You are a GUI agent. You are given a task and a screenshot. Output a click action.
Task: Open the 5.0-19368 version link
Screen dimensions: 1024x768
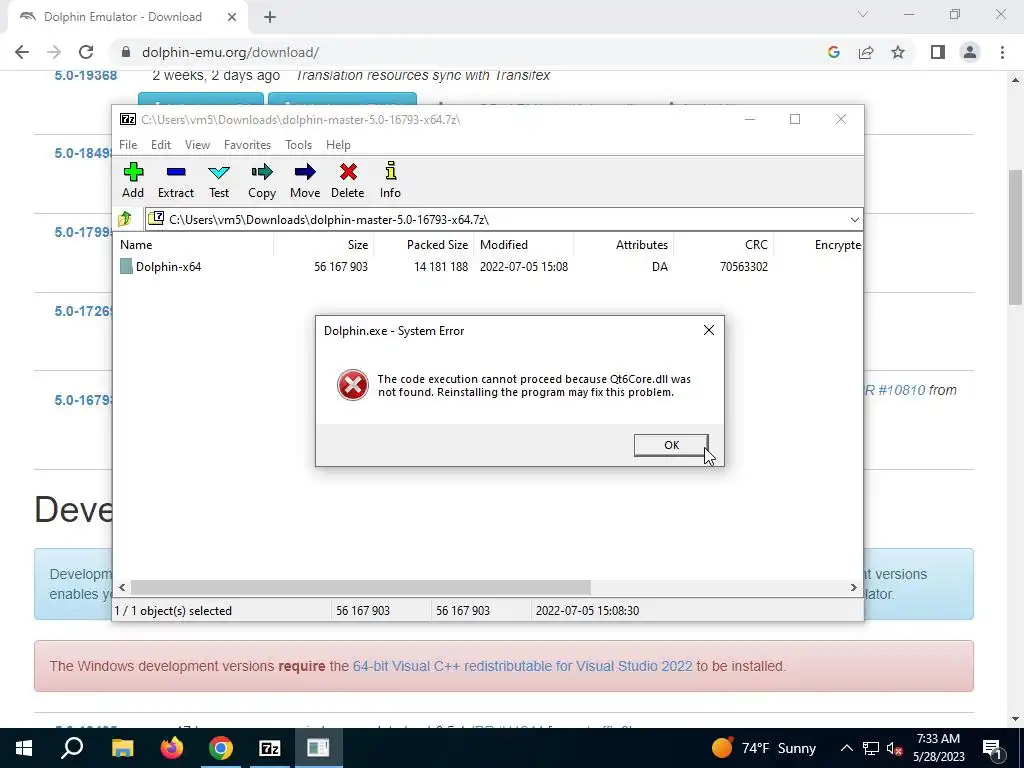pos(86,75)
